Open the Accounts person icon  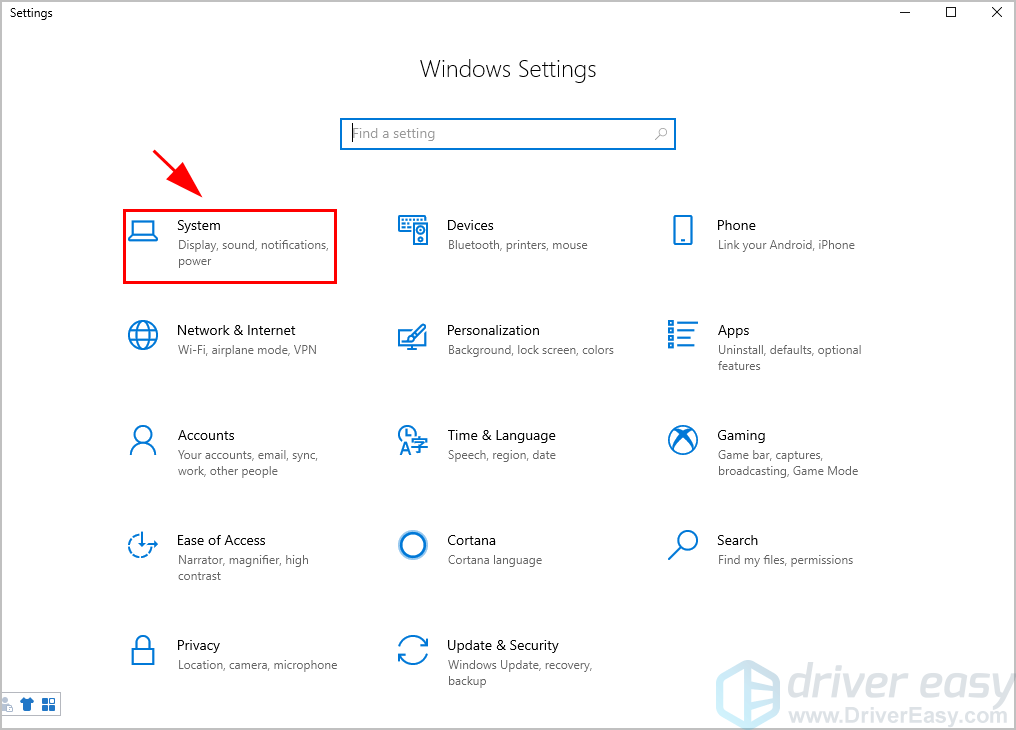(x=143, y=440)
